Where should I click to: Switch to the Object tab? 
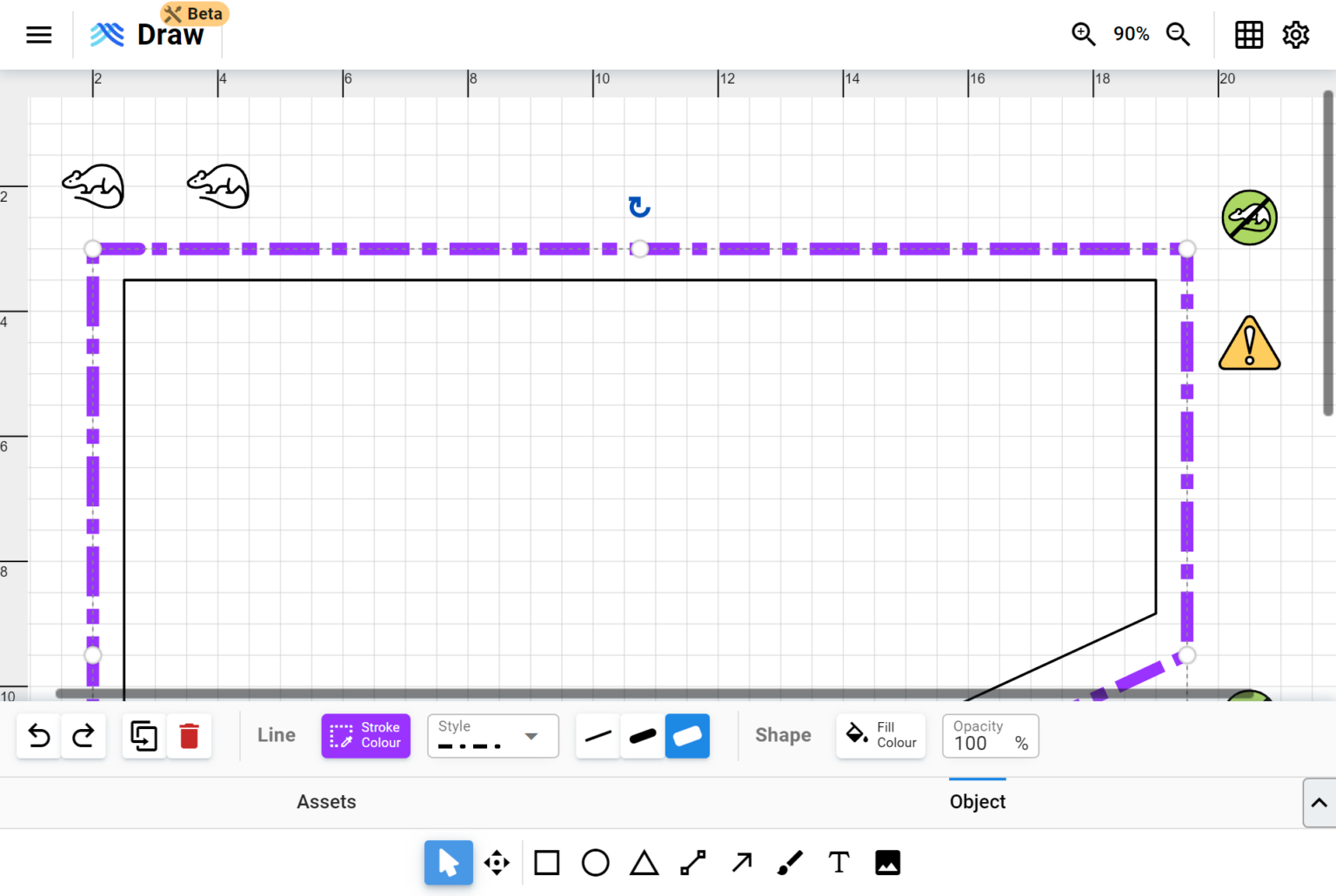(977, 801)
